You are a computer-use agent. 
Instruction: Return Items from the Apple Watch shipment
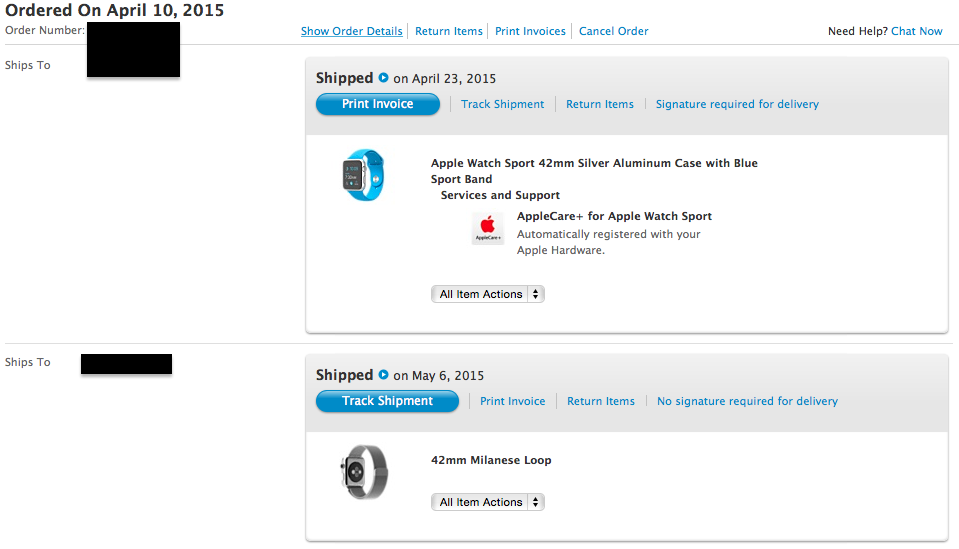[x=600, y=104]
